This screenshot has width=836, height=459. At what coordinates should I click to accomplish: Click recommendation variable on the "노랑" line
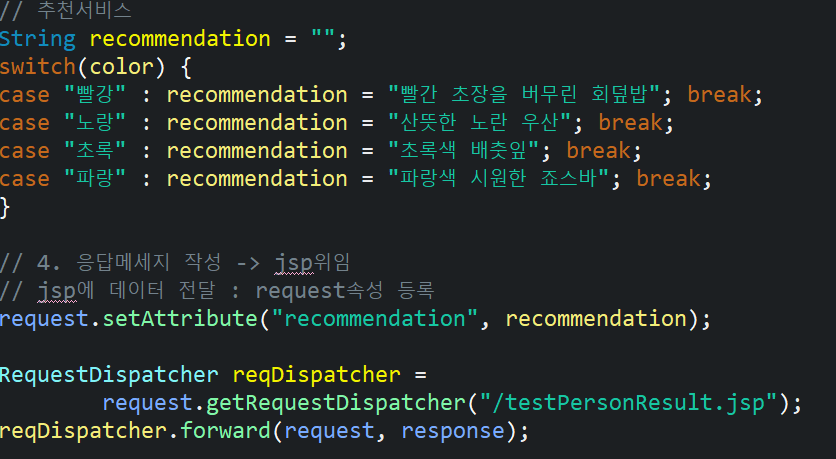click(x=257, y=123)
